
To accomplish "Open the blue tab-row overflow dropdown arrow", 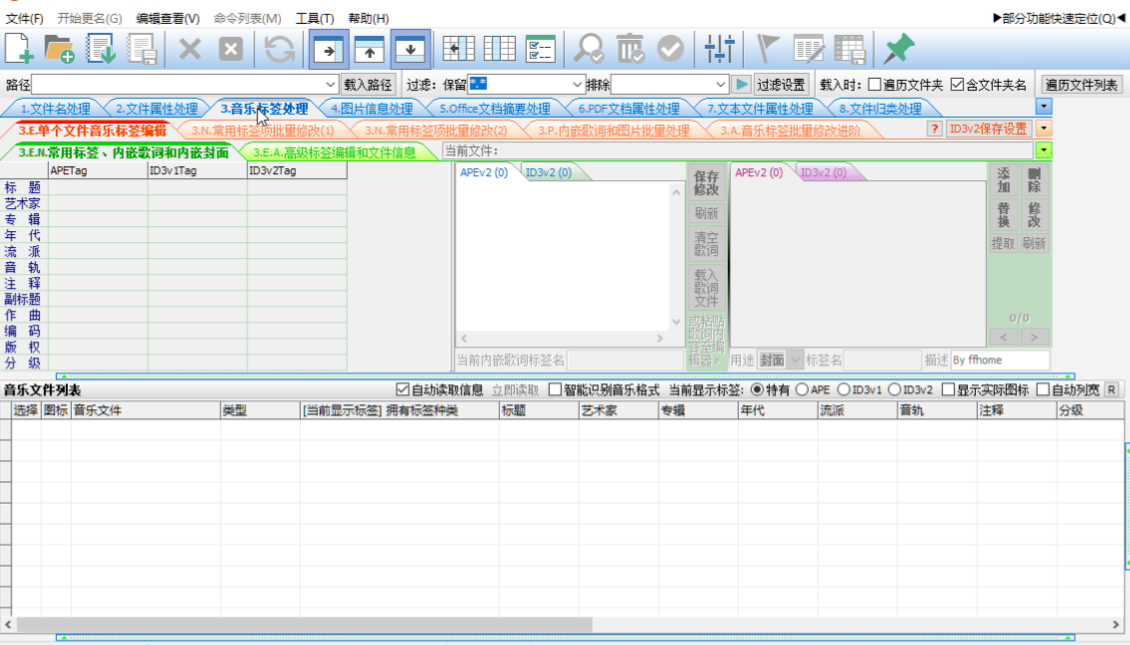I will click(x=1044, y=107).
